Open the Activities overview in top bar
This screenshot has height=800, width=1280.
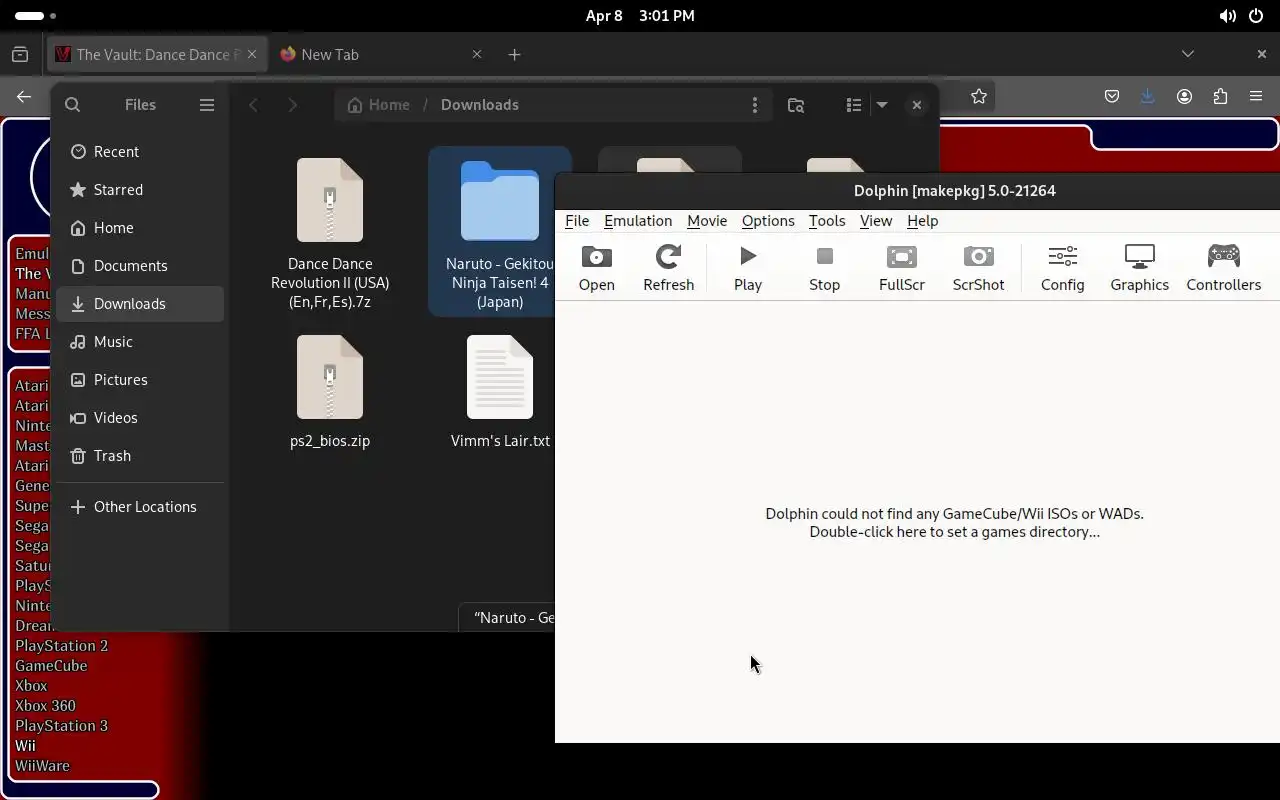point(36,16)
